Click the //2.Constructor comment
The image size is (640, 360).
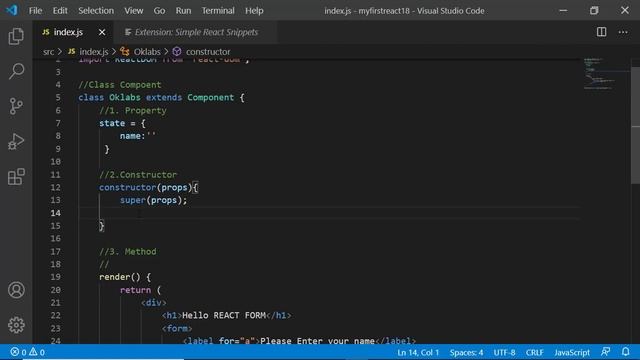coord(138,175)
